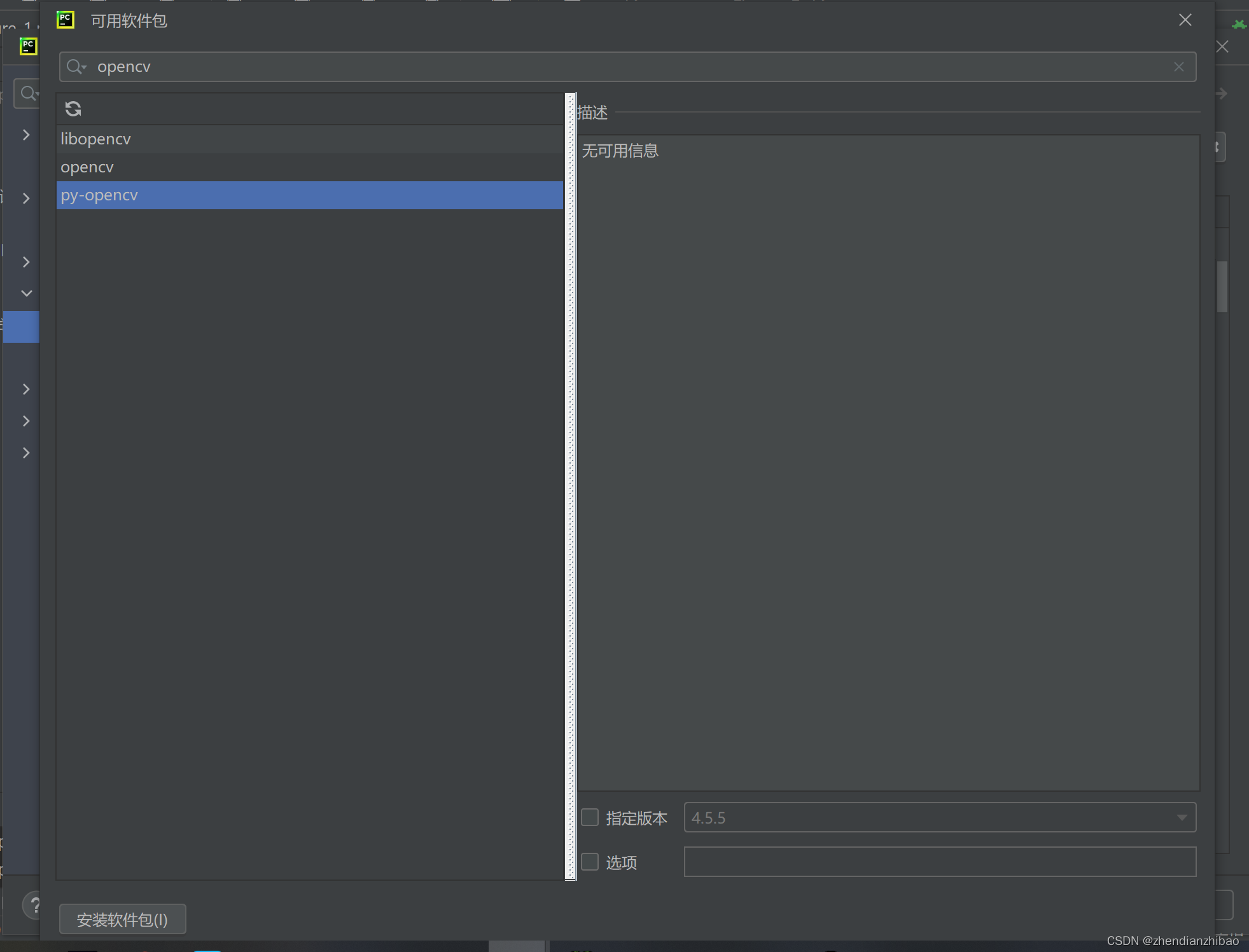Close the available packages dialog

[x=1185, y=20]
